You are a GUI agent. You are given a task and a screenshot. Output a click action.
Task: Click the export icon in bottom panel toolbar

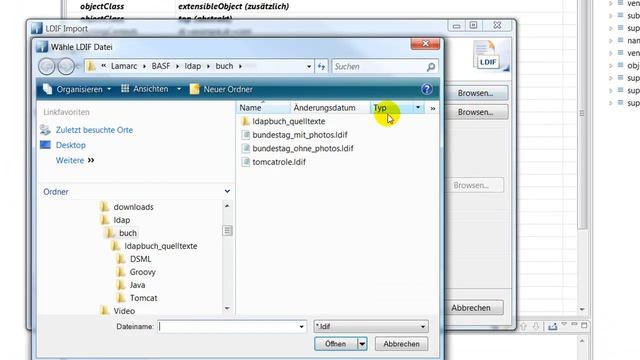point(552,326)
